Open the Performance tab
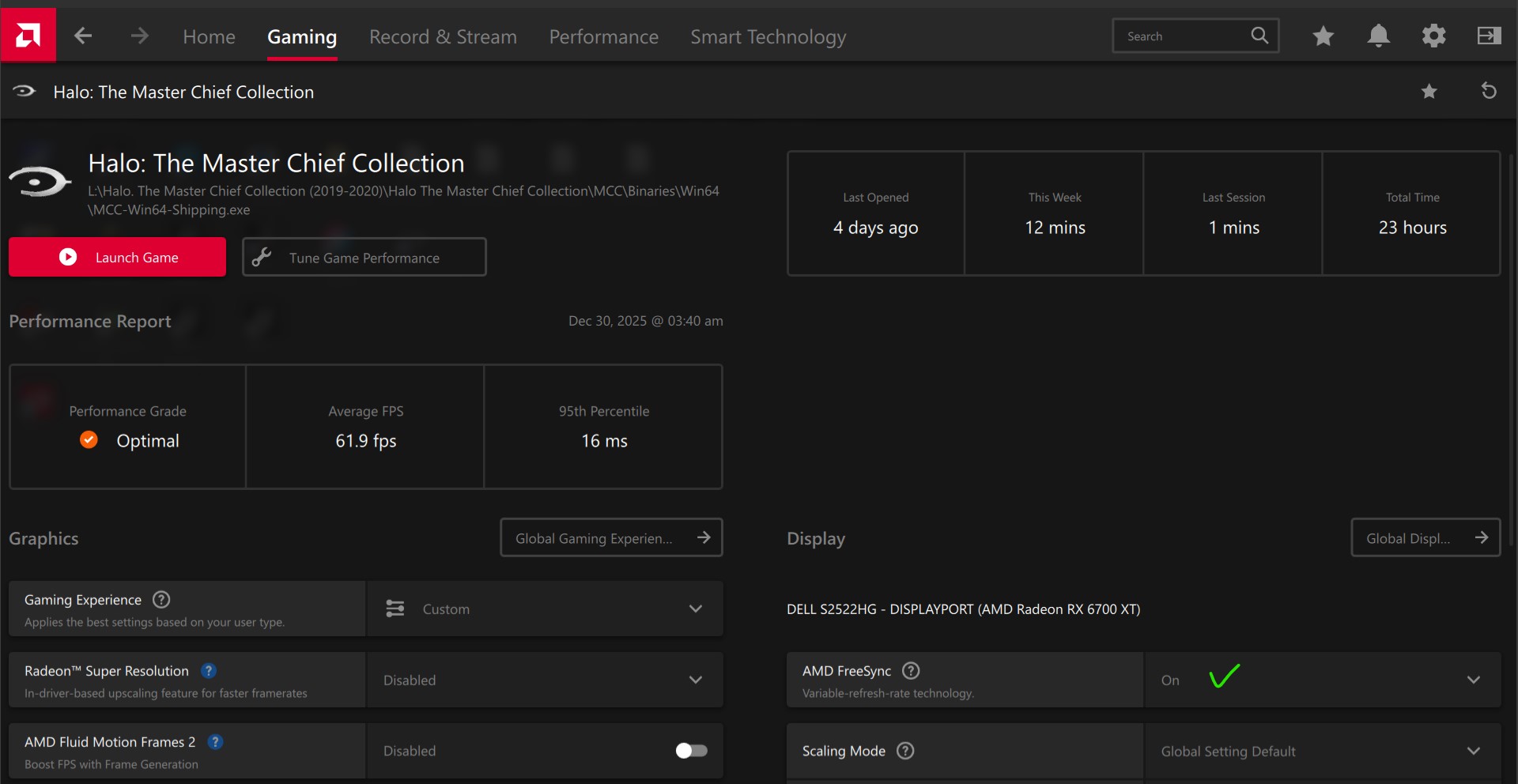Screen dimensions: 1518x784 604,36
